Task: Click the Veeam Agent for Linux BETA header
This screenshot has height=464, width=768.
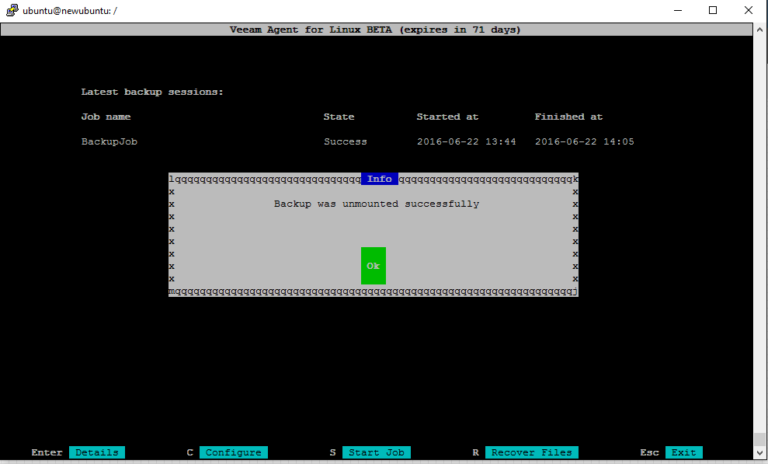Action: point(375,29)
